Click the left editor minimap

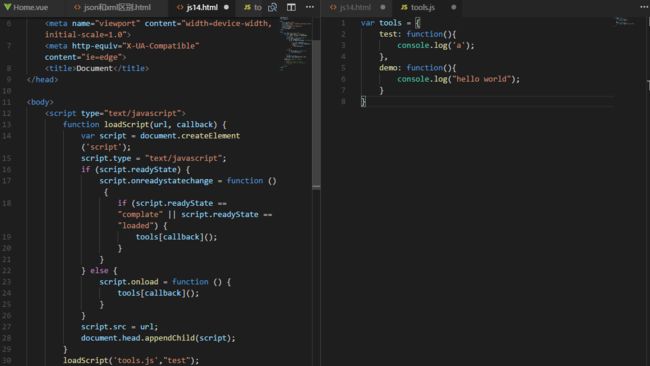point(296,44)
